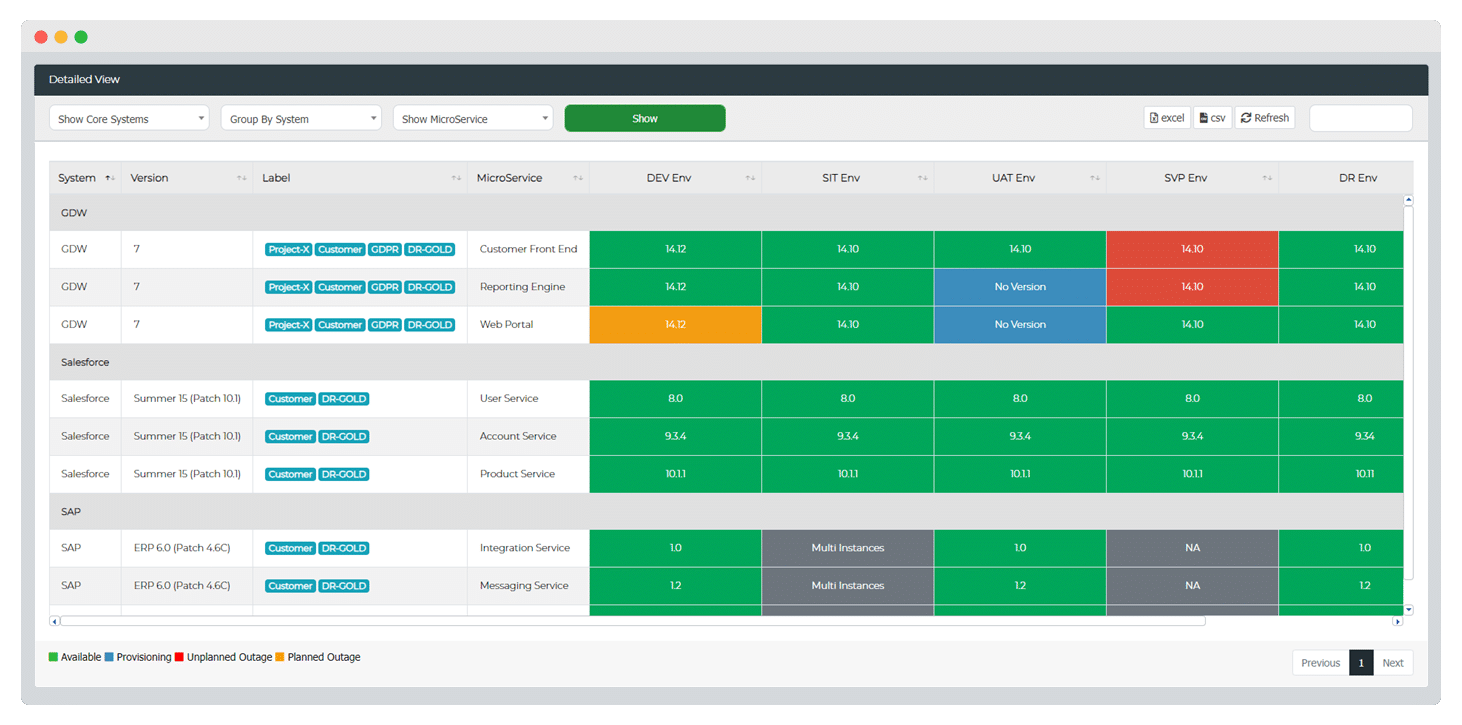Click the orange Planned Outage legend swatch
The image size is (1462, 725).
pos(279,657)
